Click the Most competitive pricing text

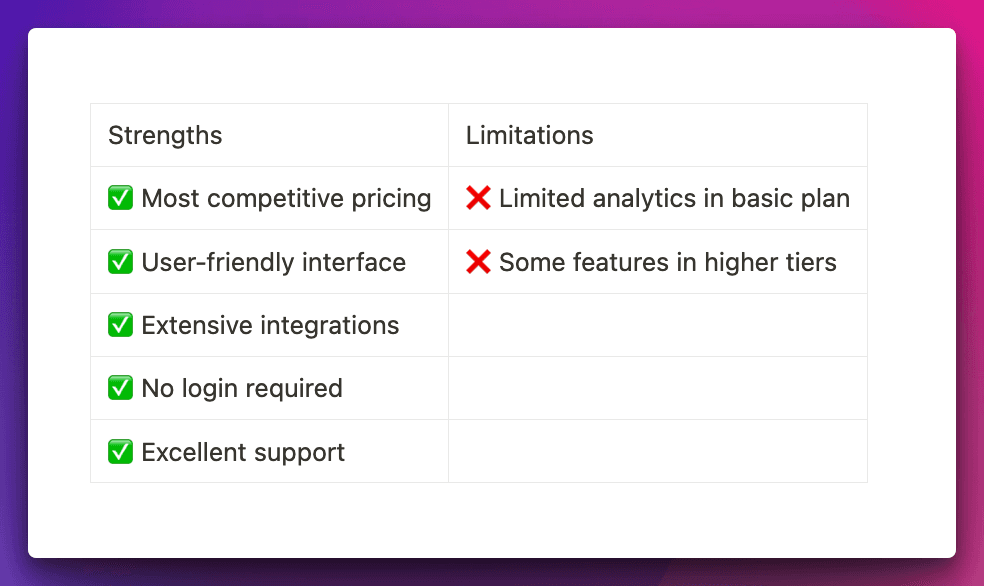286,198
